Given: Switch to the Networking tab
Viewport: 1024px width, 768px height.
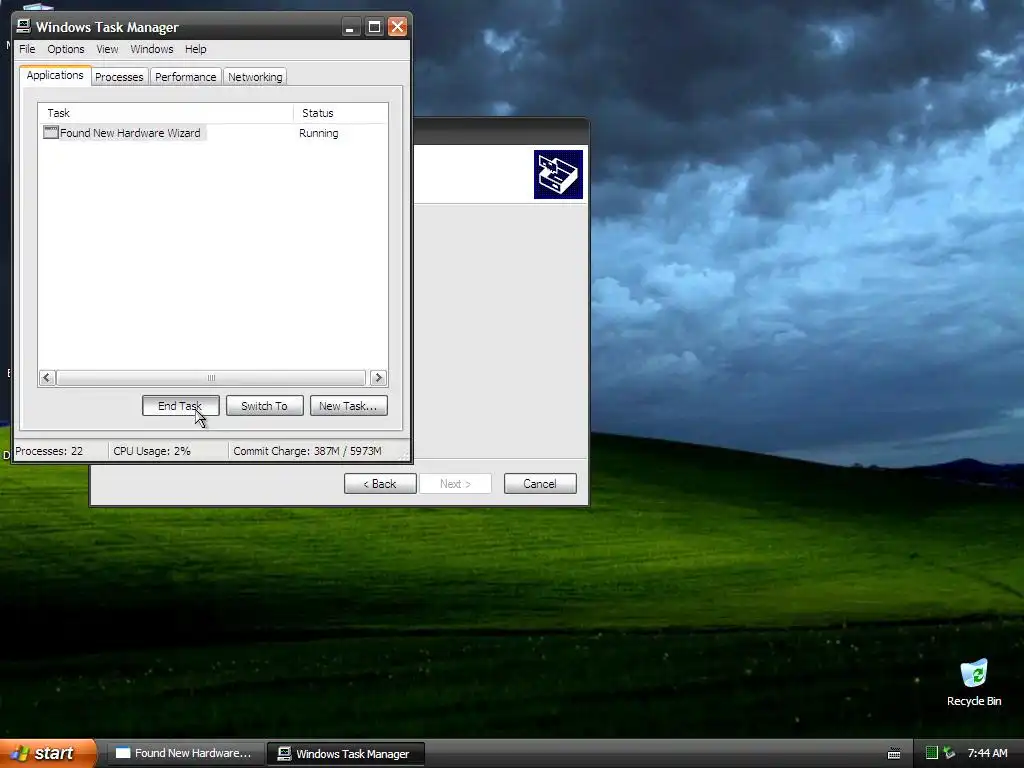Looking at the screenshot, I should tap(255, 76).
